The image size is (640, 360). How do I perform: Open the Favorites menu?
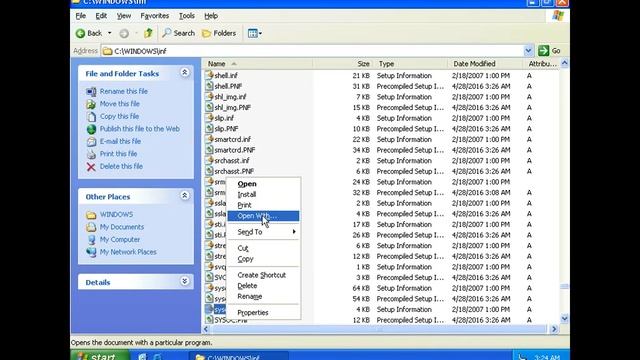[155, 16]
